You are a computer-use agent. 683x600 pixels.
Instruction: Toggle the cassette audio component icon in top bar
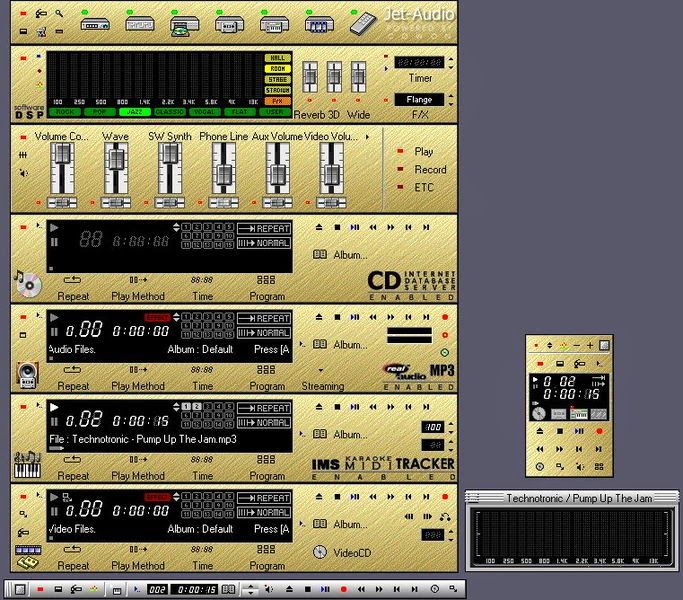[x=230, y=24]
